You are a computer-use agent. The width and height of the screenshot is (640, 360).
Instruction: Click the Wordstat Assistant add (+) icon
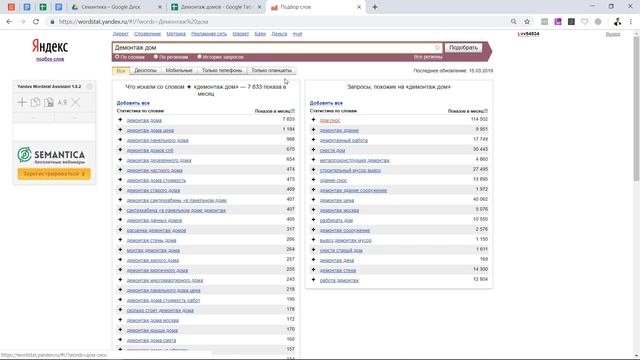(x=22, y=102)
